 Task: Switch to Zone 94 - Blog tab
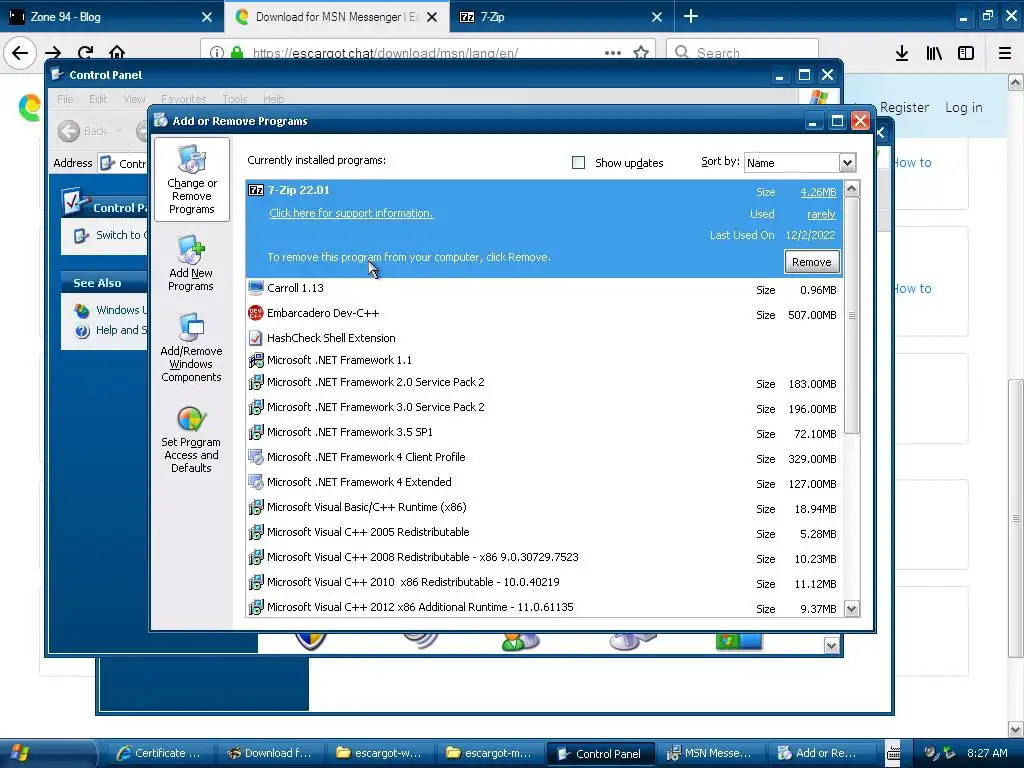click(x=111, y=17)
